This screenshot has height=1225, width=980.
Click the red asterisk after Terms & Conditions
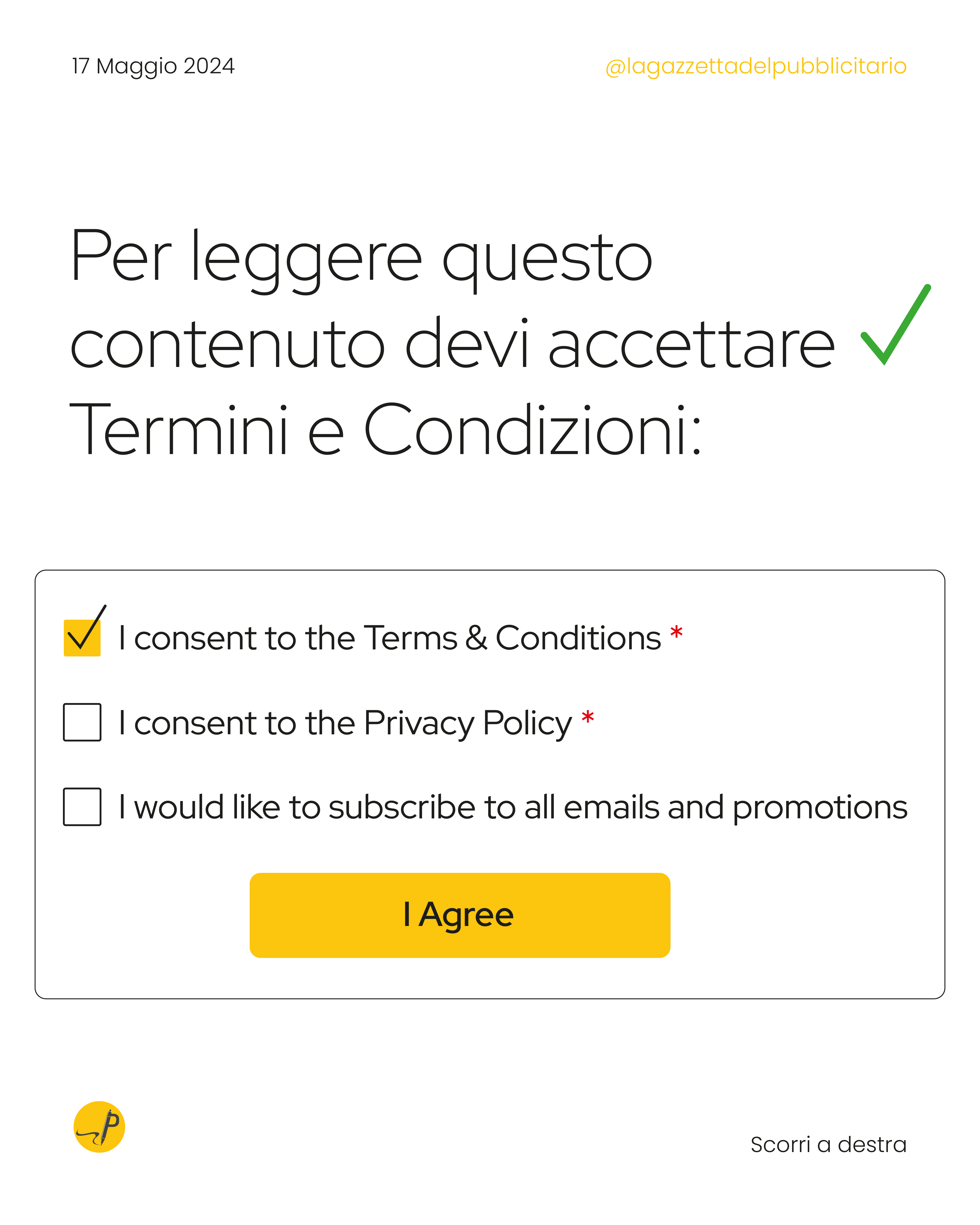[676, 632]
